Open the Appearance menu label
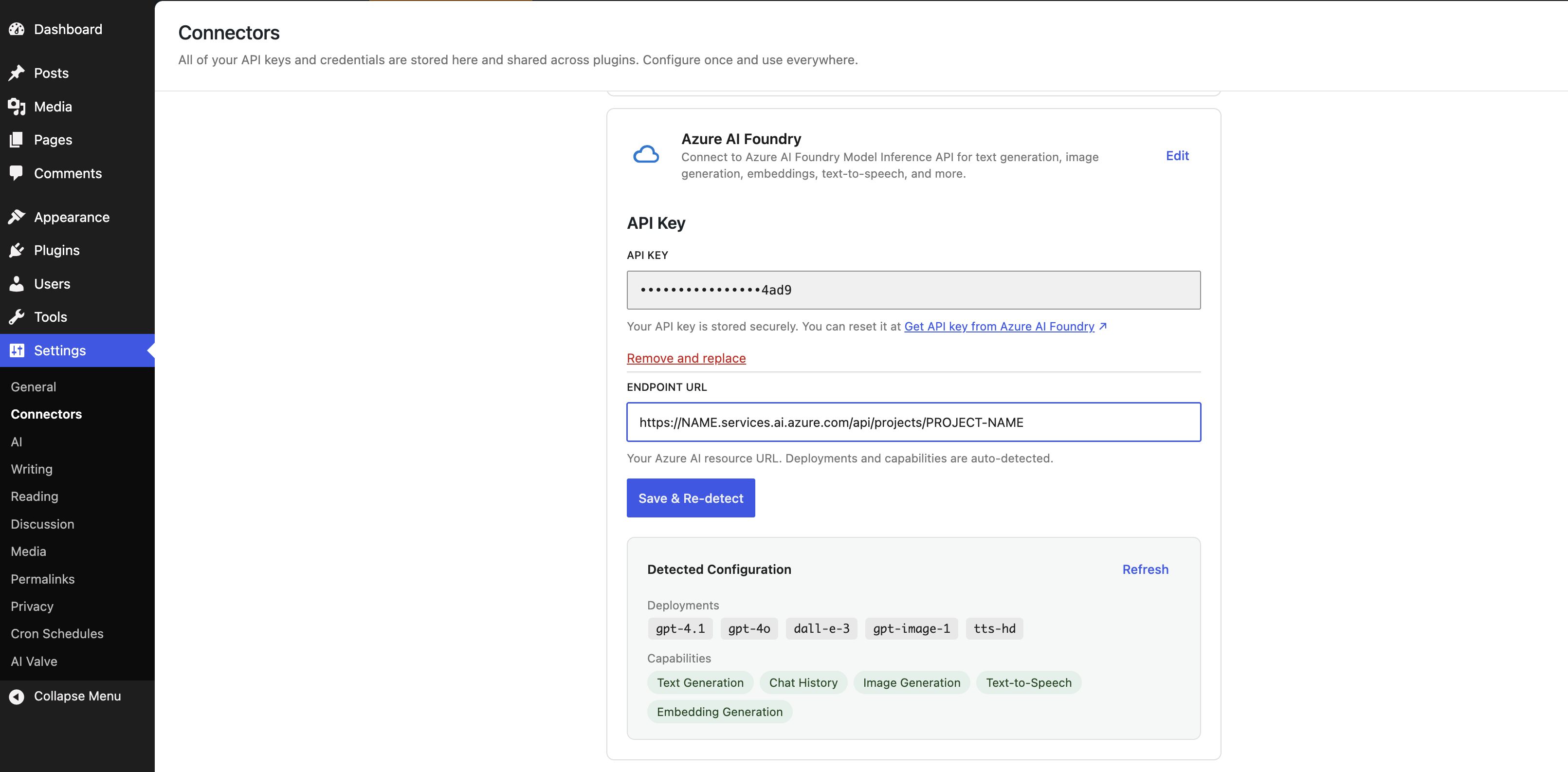 coord(72,218)
